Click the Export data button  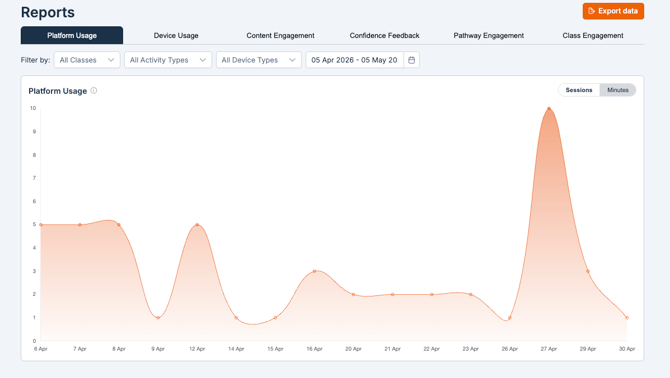[613, 11]
